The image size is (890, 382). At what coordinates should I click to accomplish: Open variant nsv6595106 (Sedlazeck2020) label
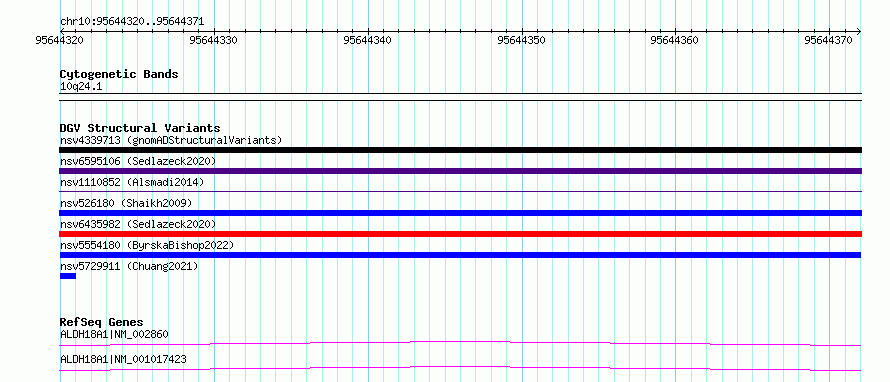tap(138, 161)
